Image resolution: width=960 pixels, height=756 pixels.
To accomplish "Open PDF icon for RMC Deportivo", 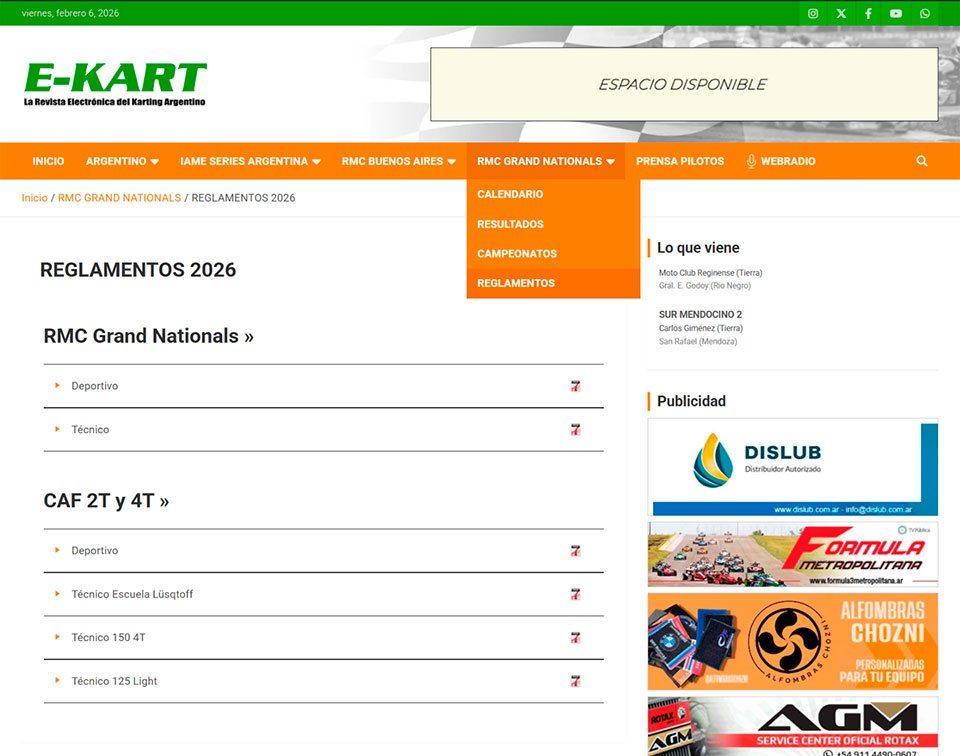I will coord(575,386).
